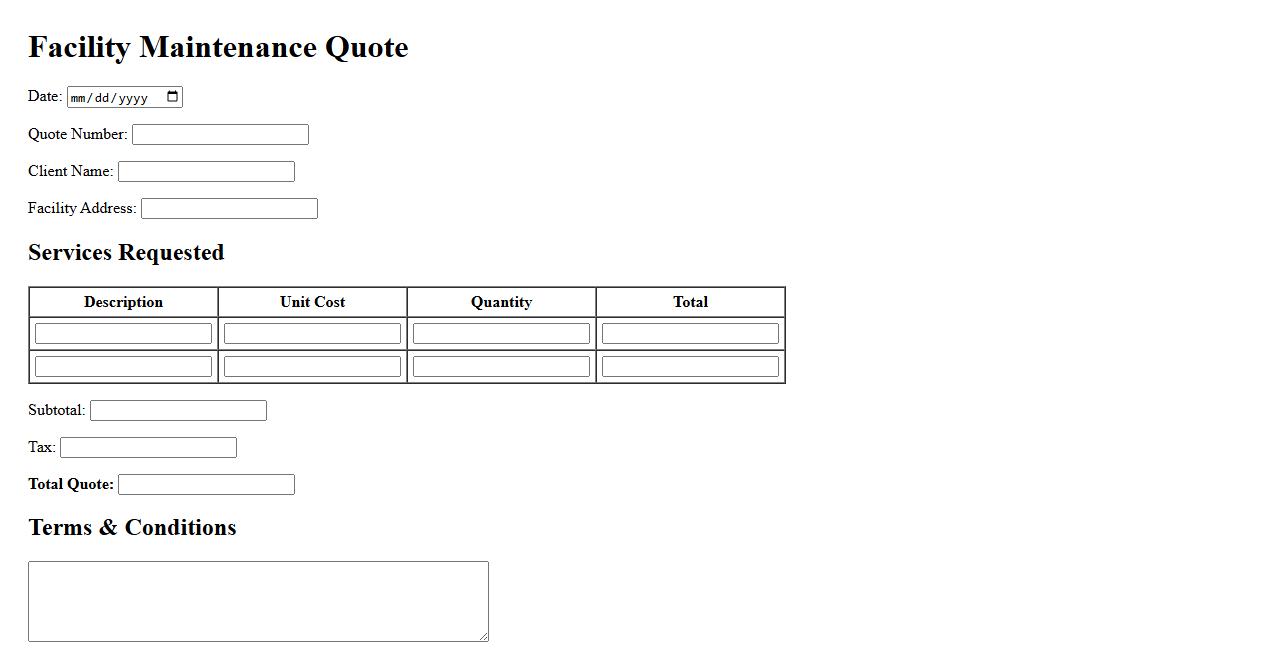Click the Total Quote input field
Image resolution: width=1278 pixels, height=650 pixels.
(x=206, y=484)
